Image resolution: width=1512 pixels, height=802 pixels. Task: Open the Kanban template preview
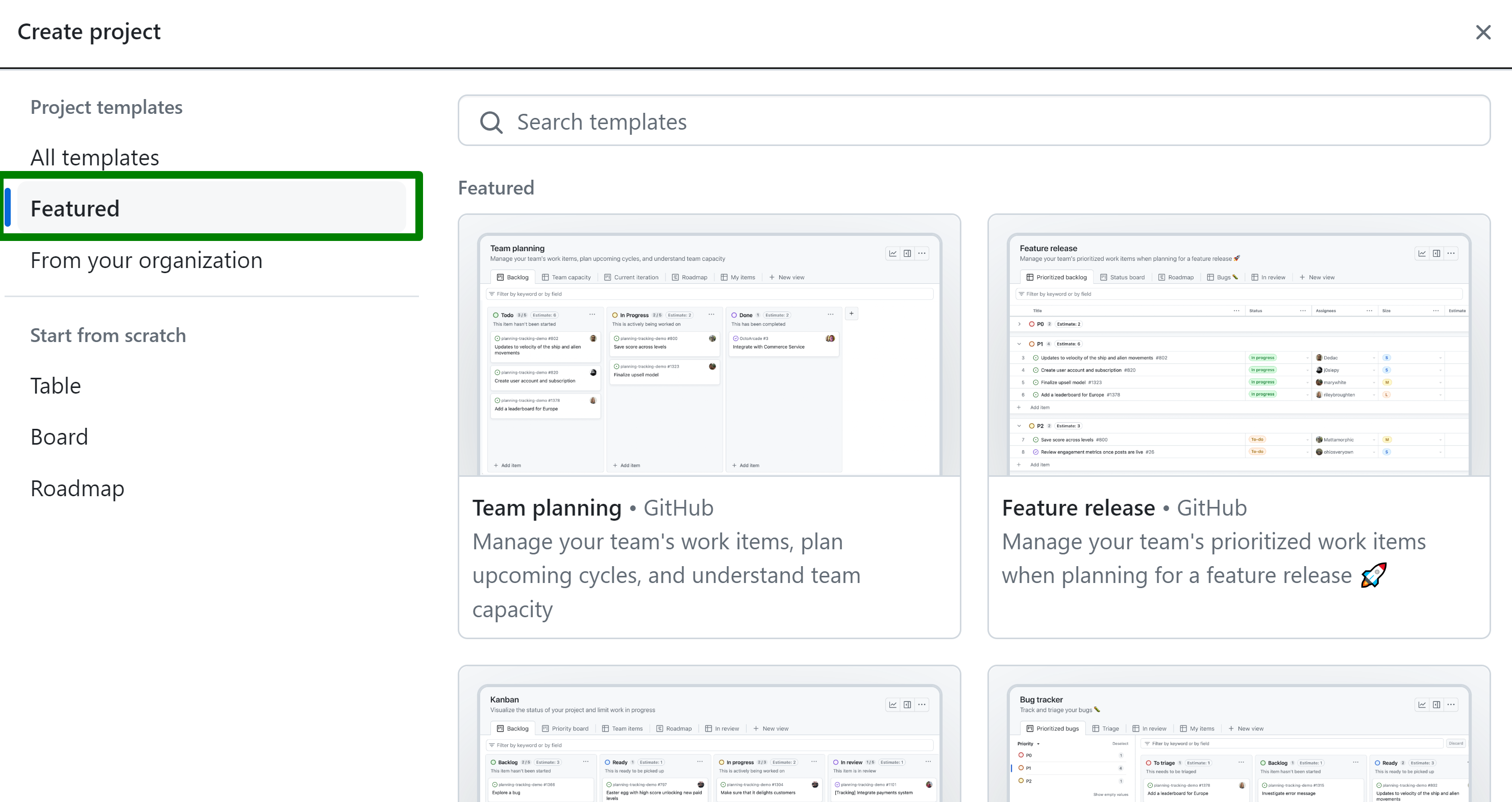pyautogui.click(x=709, y=734)
